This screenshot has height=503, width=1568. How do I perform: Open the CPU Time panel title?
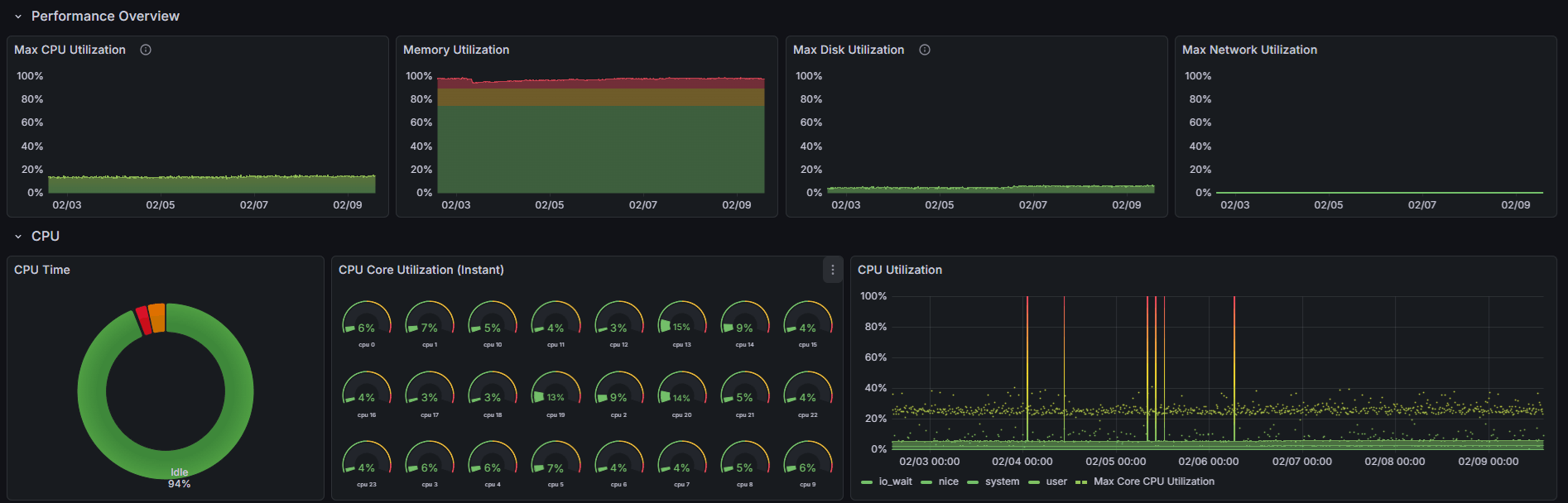pyautogui.click(x=42, y=270)
